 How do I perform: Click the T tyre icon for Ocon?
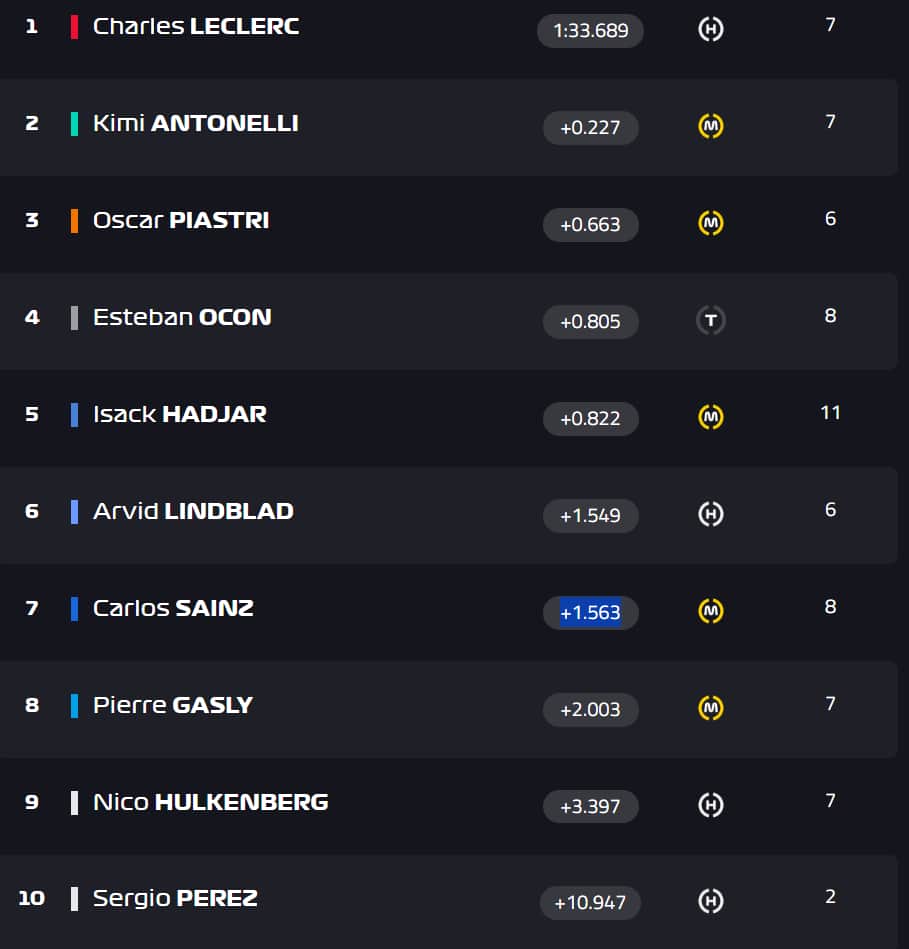(710, 321)
